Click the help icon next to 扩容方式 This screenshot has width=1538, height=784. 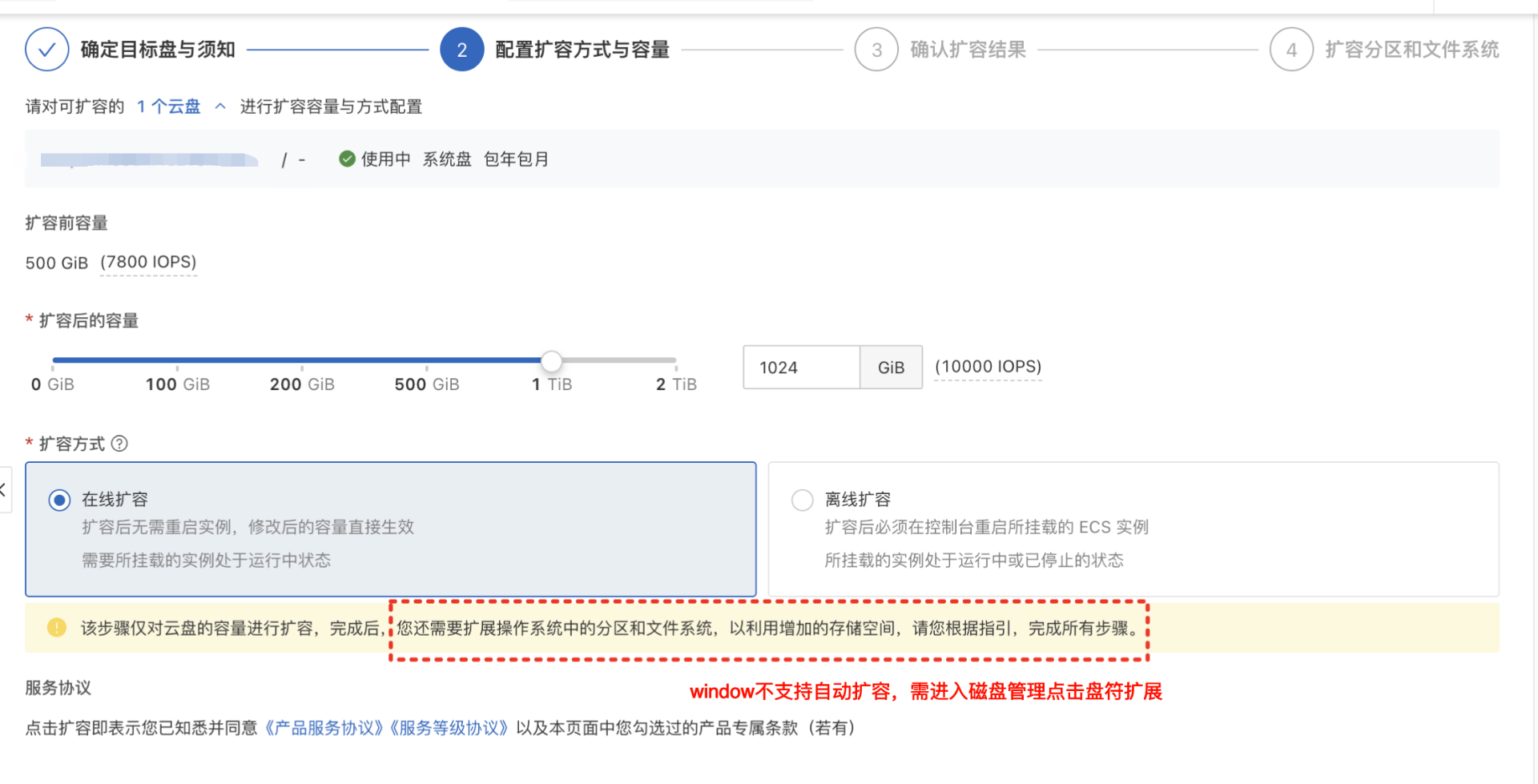click(x=119, y=444)
